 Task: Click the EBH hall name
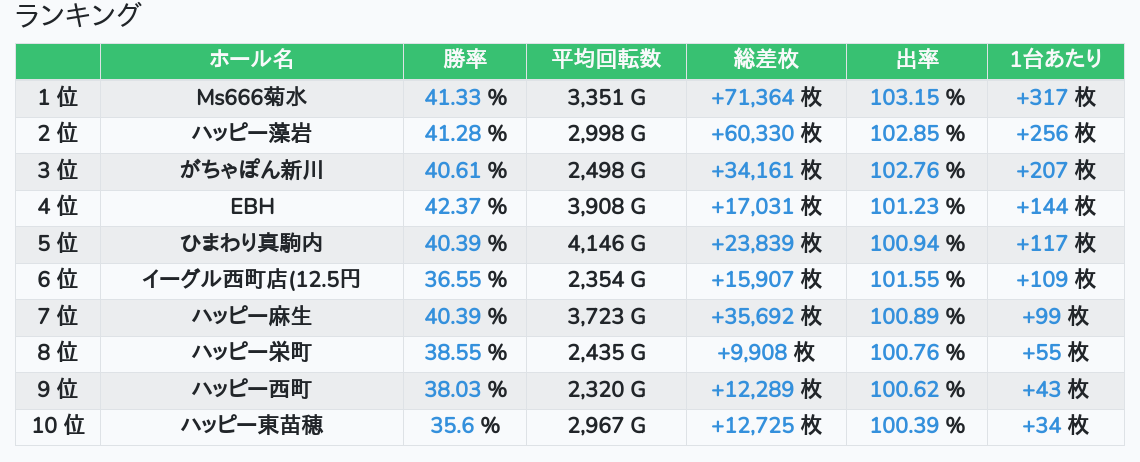[252, 207]
